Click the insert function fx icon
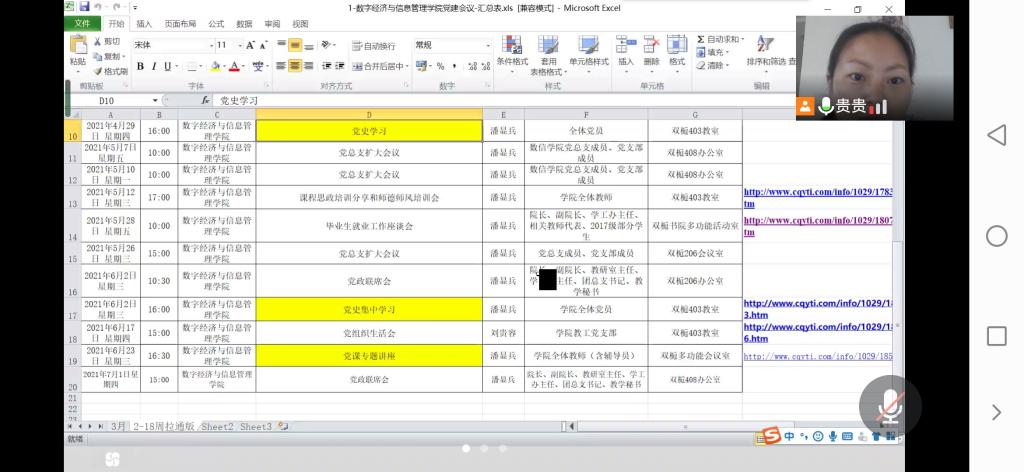 click(206, 101)
